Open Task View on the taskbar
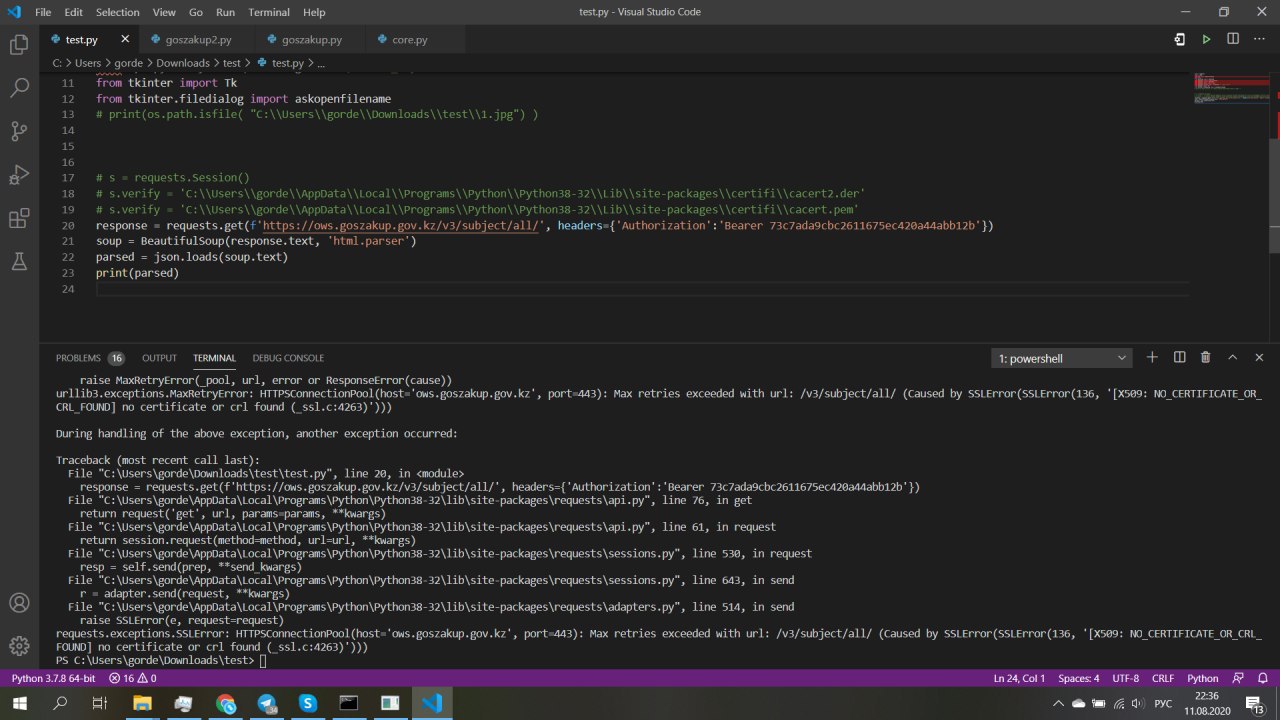 coord(99,703)
